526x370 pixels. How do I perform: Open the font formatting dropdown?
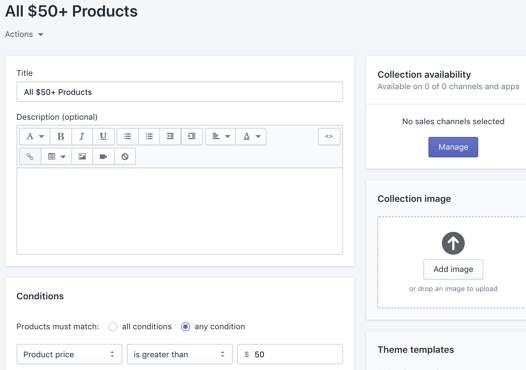tap(35, 137)
